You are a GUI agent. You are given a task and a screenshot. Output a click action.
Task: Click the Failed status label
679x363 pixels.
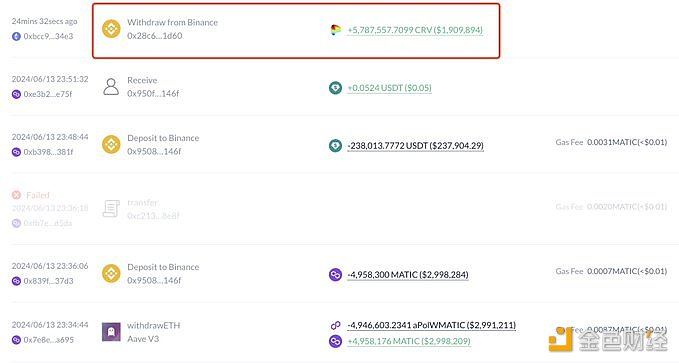click(38, 195)
